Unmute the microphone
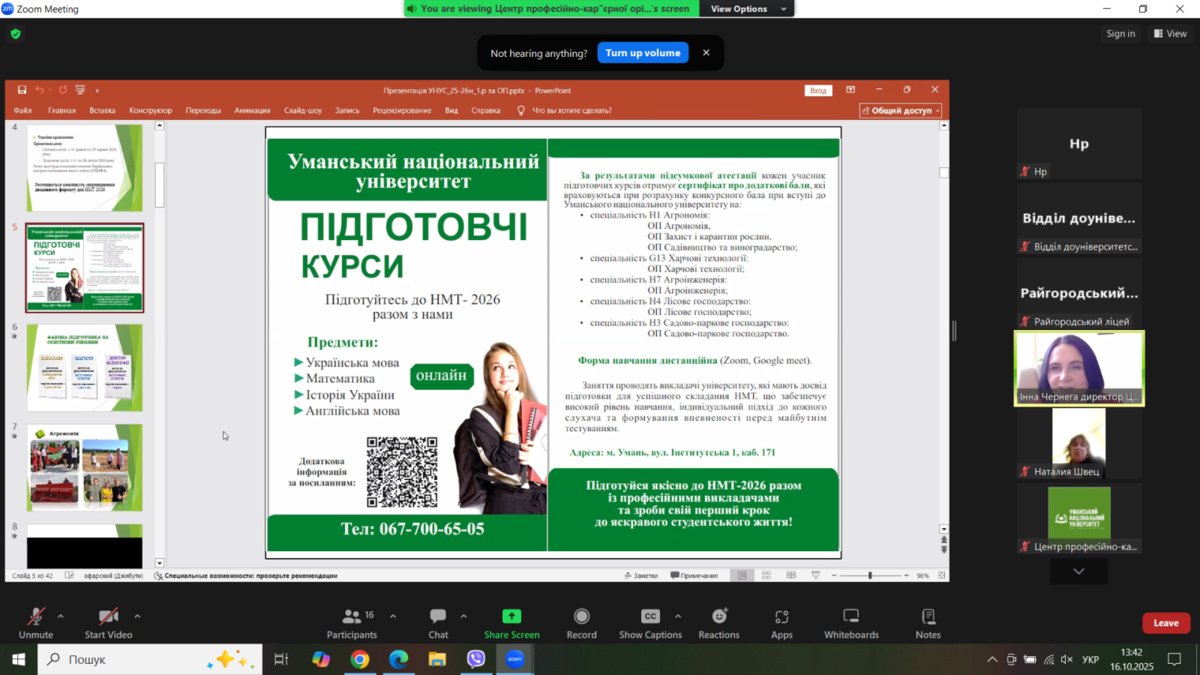Viewport: 1200px width, 675px height. (x=36, y=623)
